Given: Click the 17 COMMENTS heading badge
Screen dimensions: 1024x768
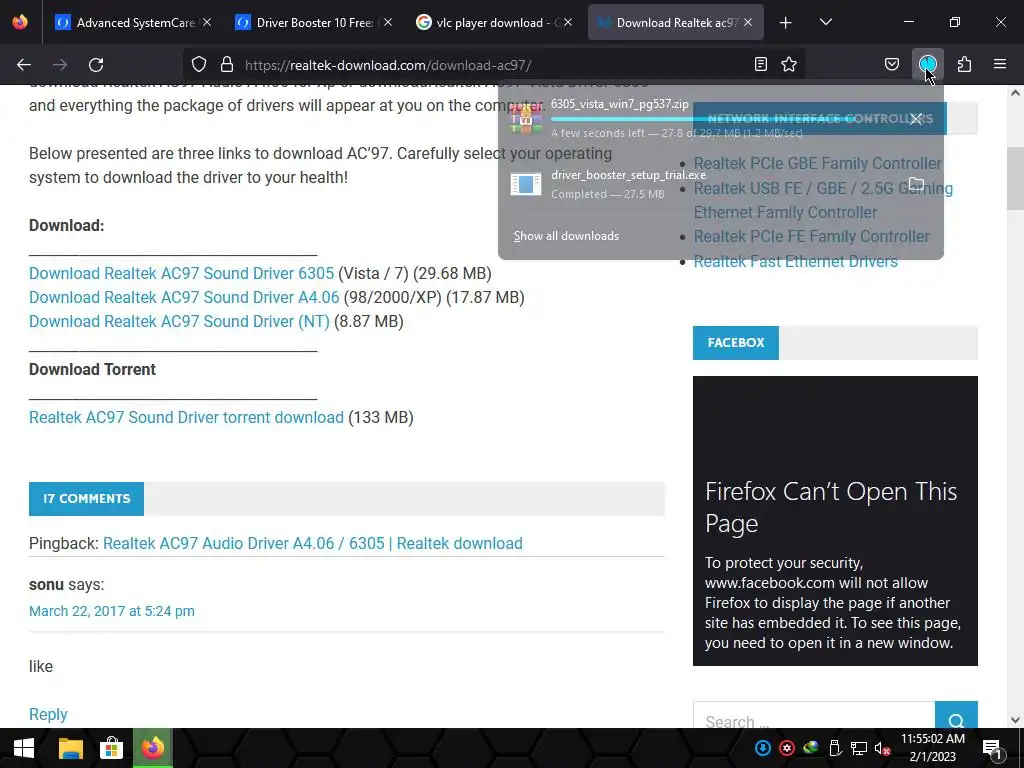Looking at the screenshot, I should (x=86, y=499).
